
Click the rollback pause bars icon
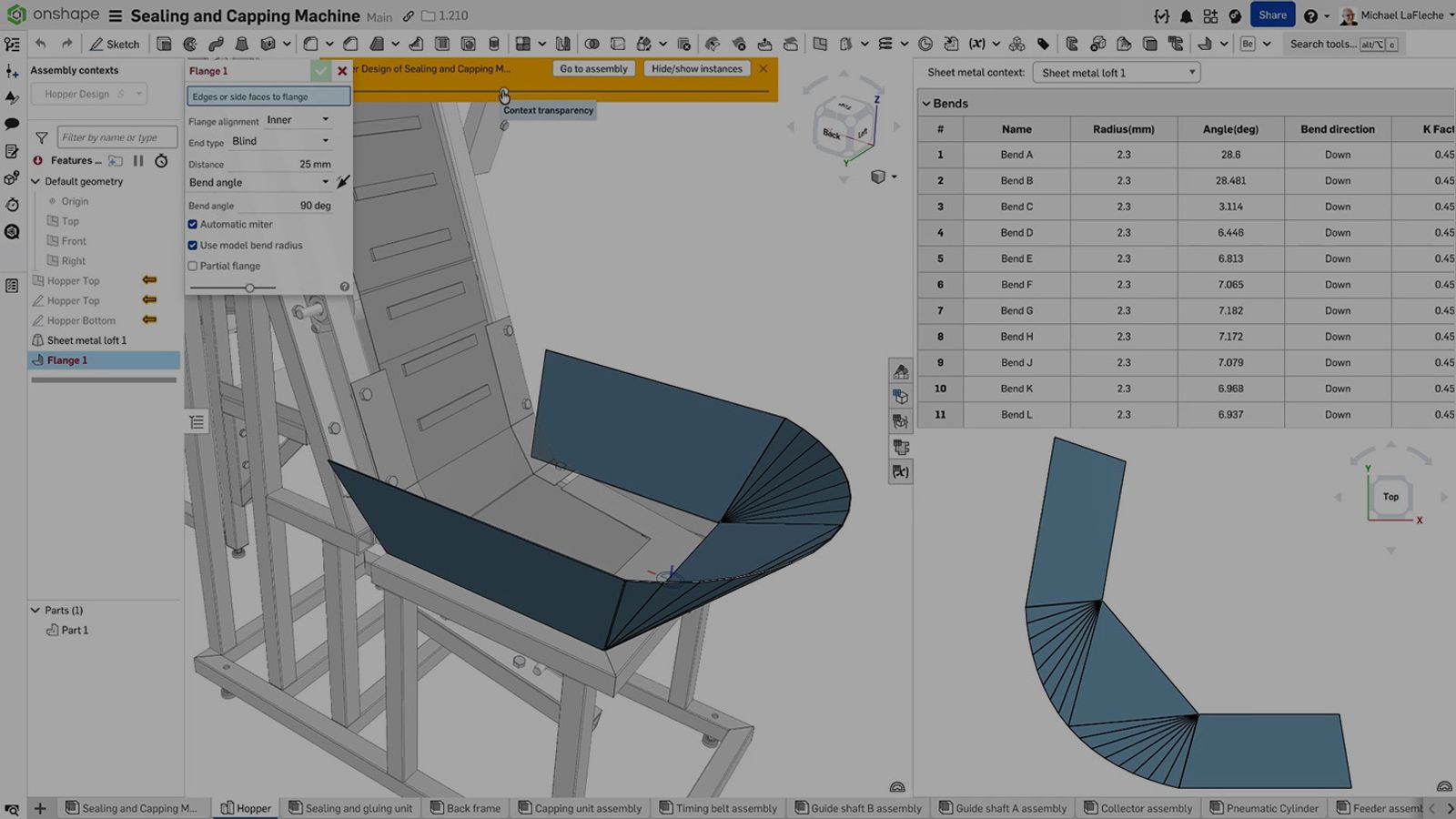coord(138,160)
